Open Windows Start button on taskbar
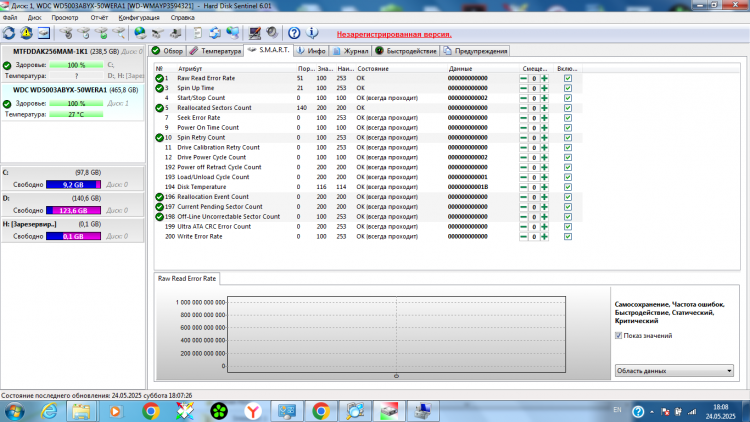 (x=15, y=411)
